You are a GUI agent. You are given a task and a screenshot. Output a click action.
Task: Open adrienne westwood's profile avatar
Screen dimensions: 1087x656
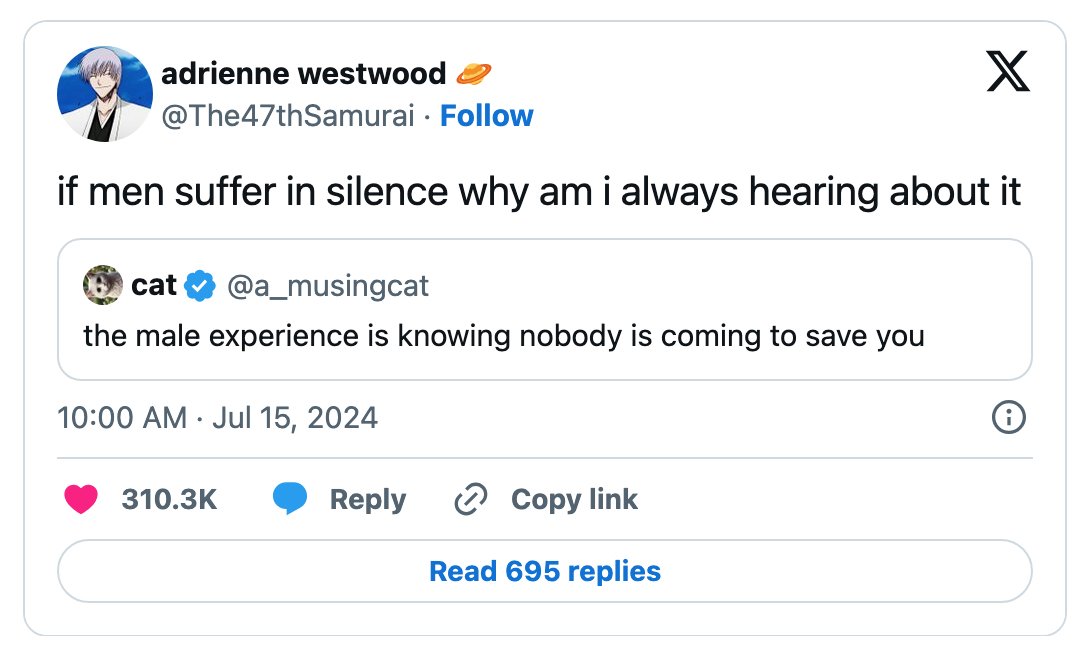coord(105,94)
